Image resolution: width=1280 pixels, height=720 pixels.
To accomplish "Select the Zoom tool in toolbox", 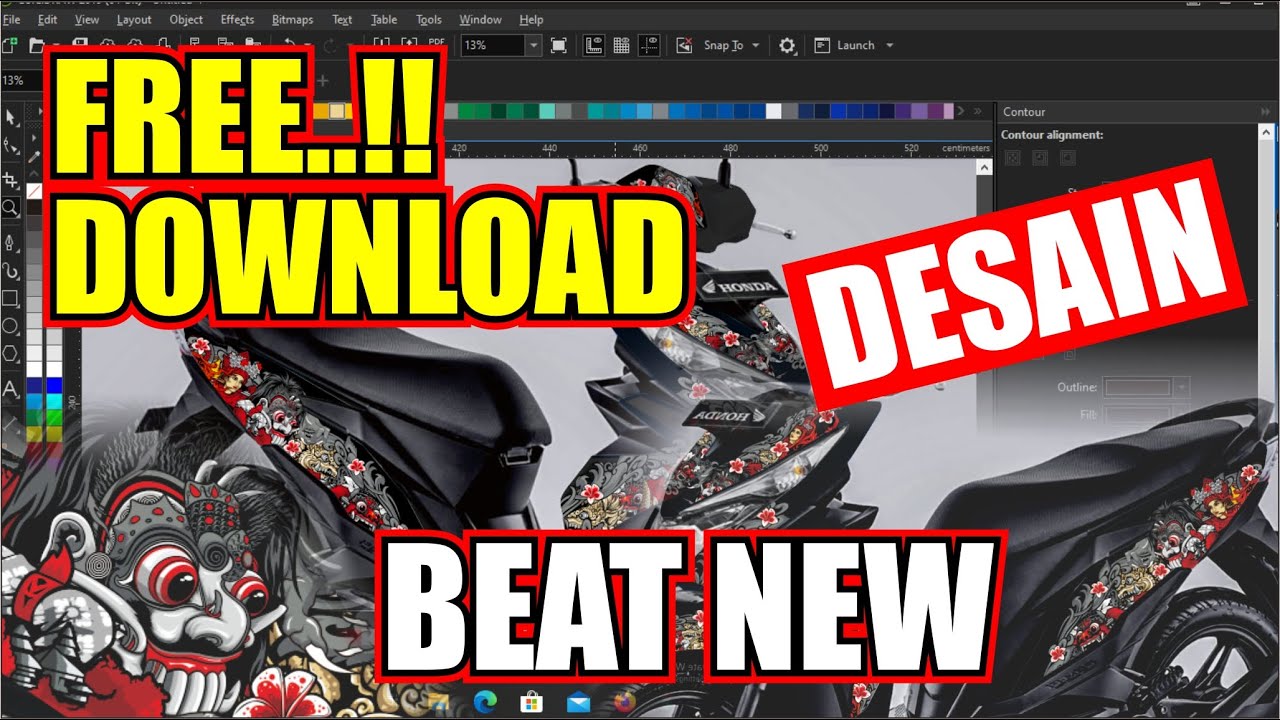I will tap(11, 208).
